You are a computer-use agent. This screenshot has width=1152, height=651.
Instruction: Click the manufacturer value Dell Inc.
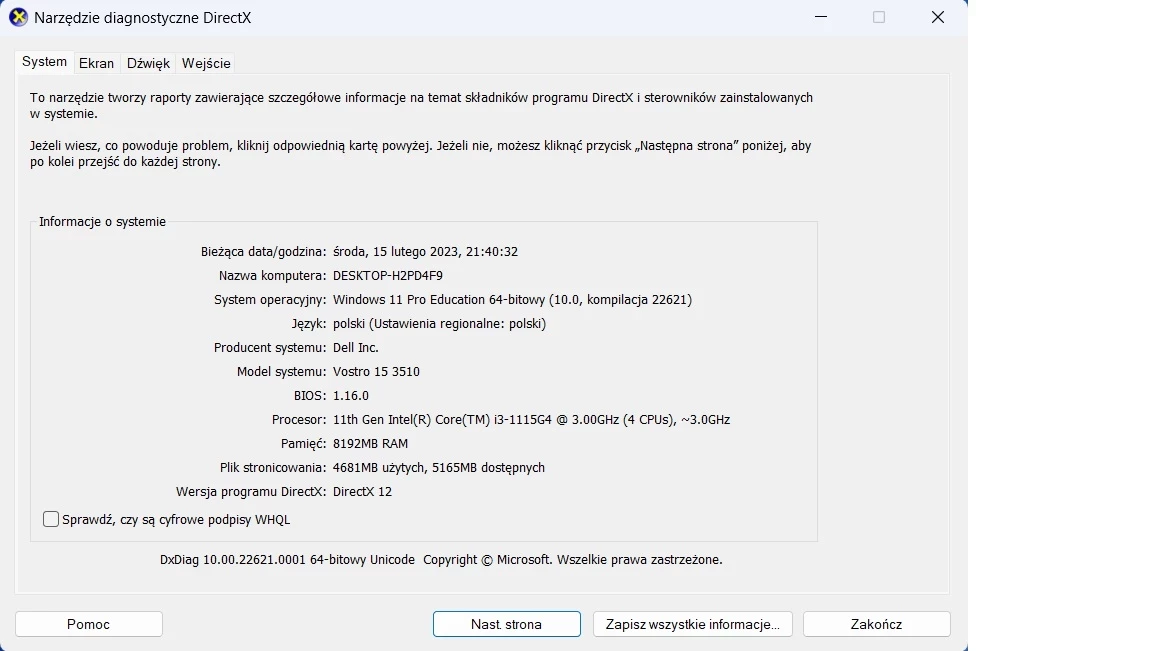point(356,348)
